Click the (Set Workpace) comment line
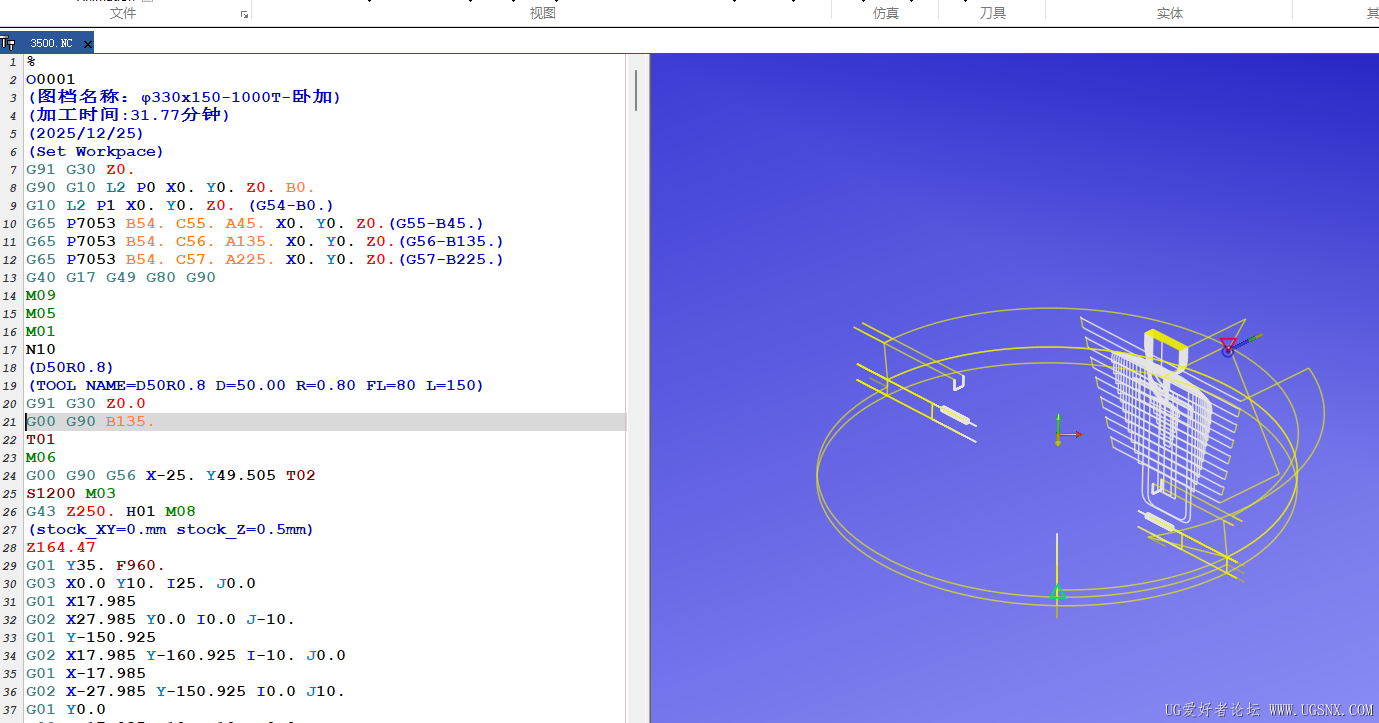Viewport: 1379px width, 723px height. click(x=95, y=152)
